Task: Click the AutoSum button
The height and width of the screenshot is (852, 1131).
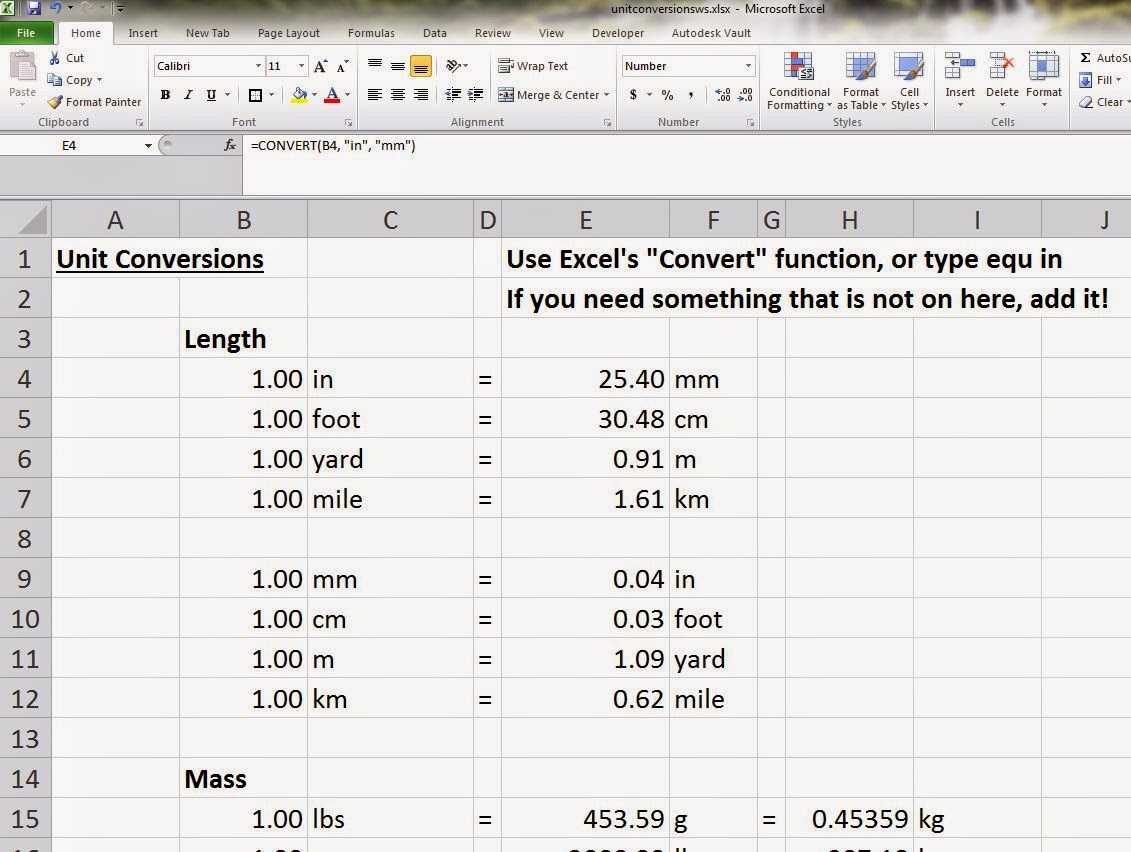Action: pyautogui.click(x=1104, y=58)
